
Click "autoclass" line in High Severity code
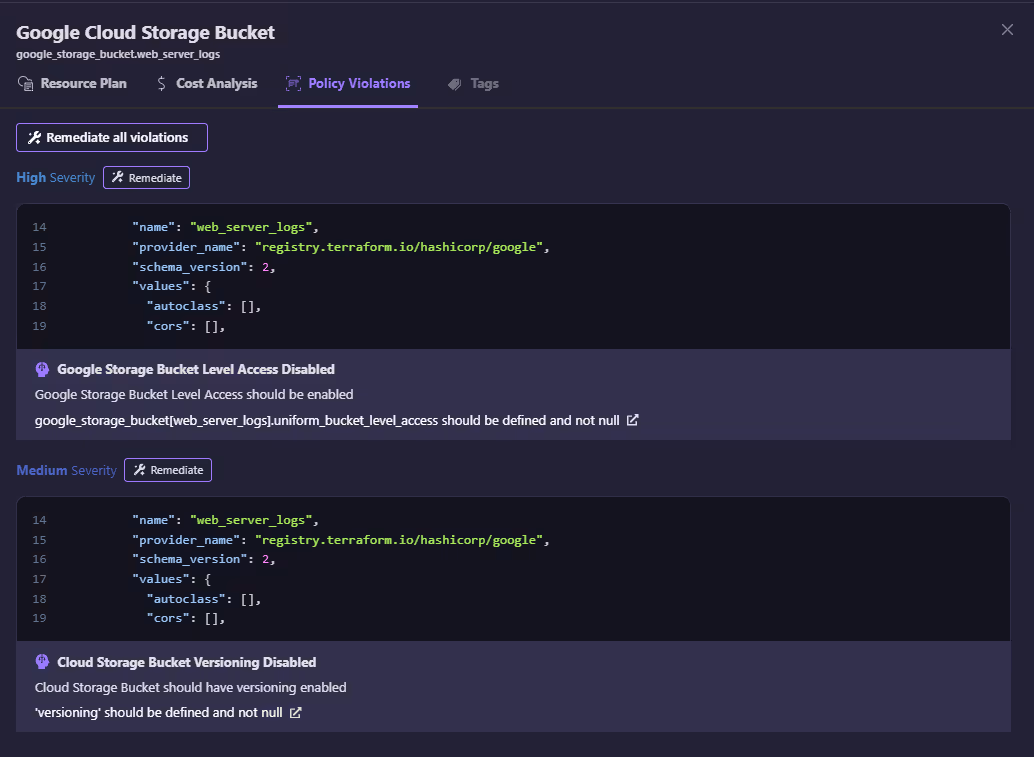click(204, 306)
